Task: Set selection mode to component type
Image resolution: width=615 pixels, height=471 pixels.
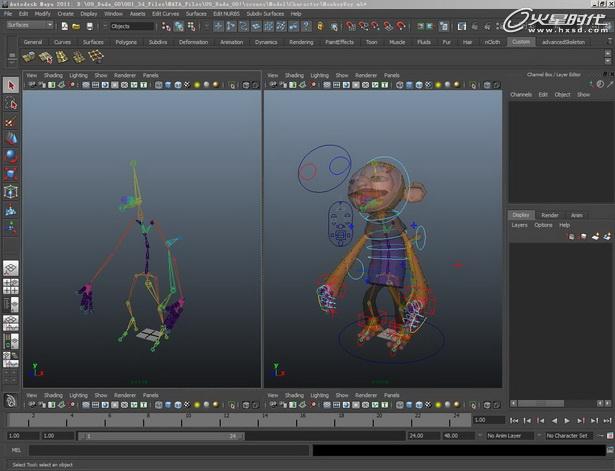Action: tap(191, 26)
